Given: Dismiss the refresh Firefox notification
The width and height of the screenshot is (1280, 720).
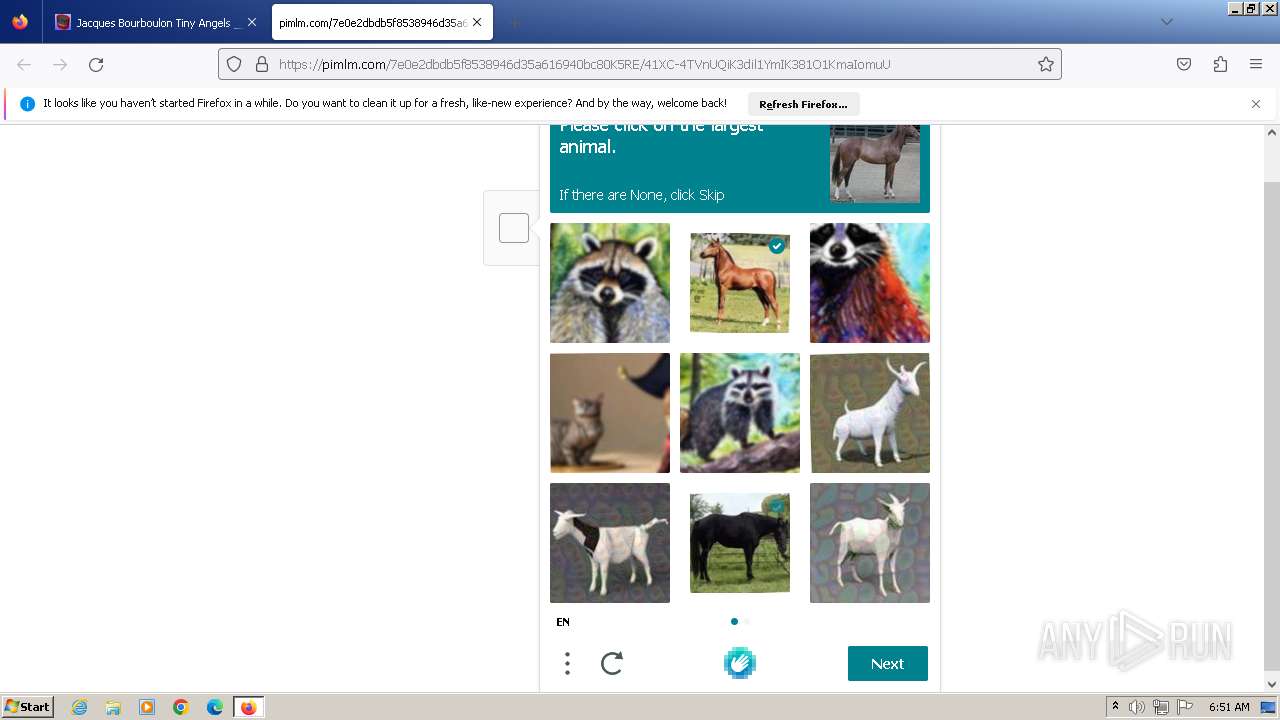Looking at the screenshot, I should click(x=1256, y=104).
